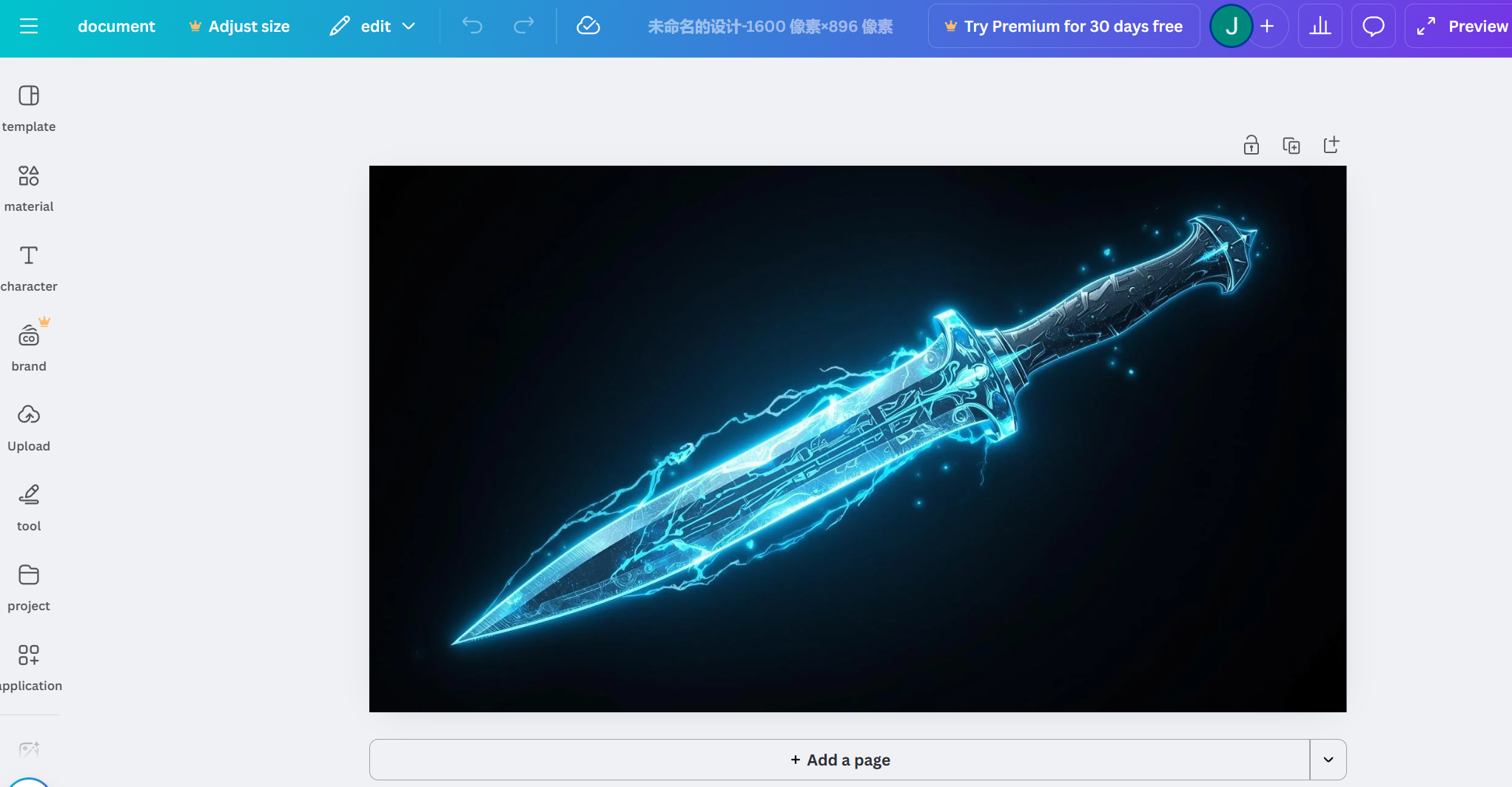Expand the Add a page chevron
Image resolution: width=1512 pixels, height=787 pixels.
[1328, 760]
